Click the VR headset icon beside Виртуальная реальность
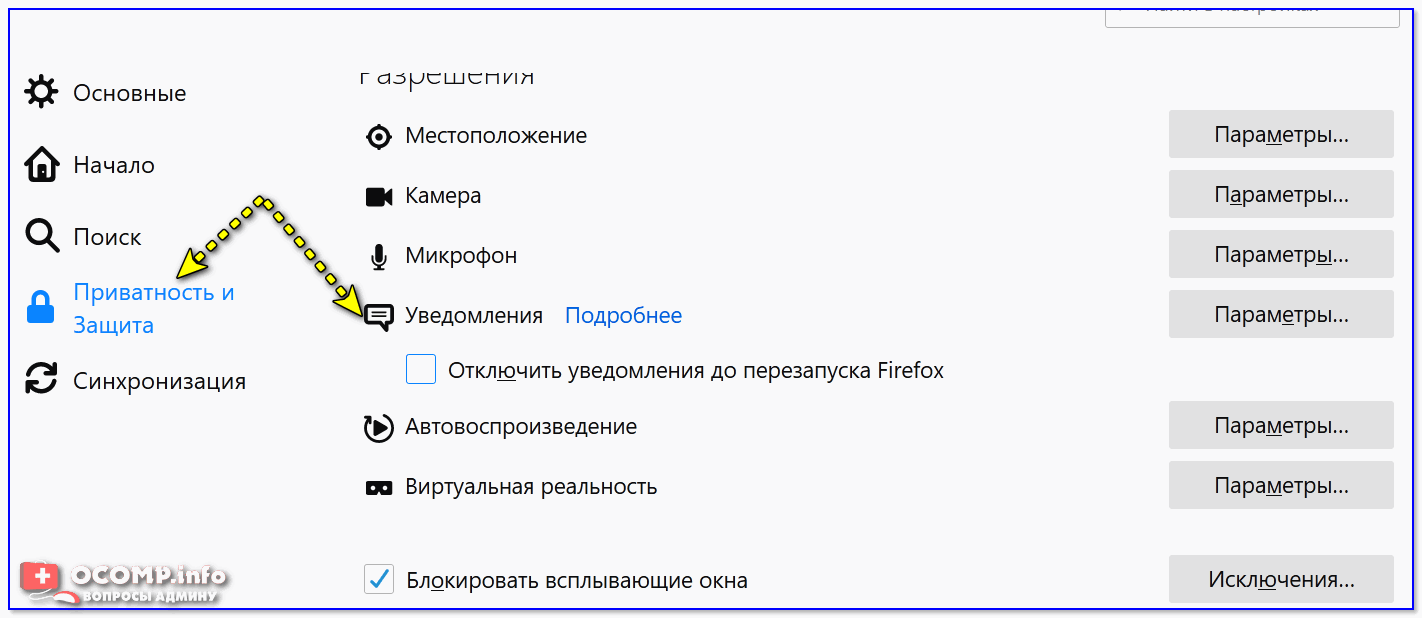This screenshot has height=618, width=1422. 379,489
